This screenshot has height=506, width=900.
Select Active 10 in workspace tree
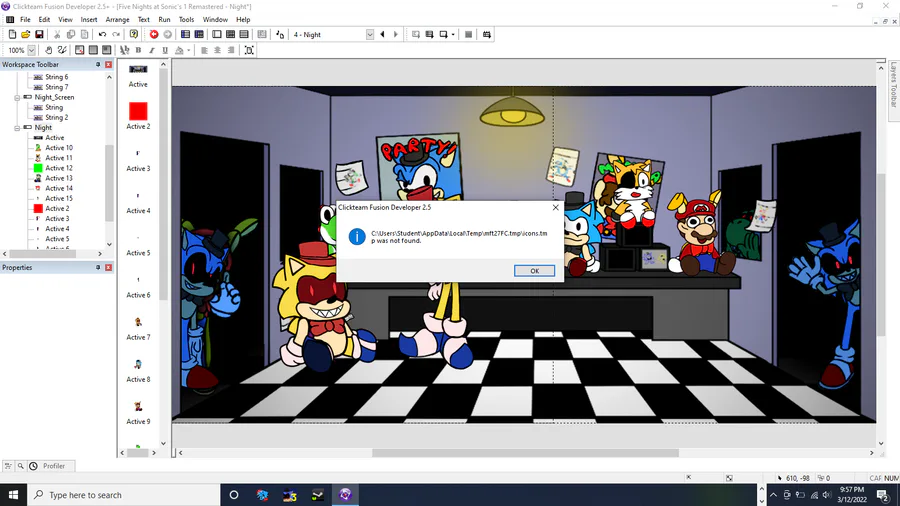click(59, 148)
